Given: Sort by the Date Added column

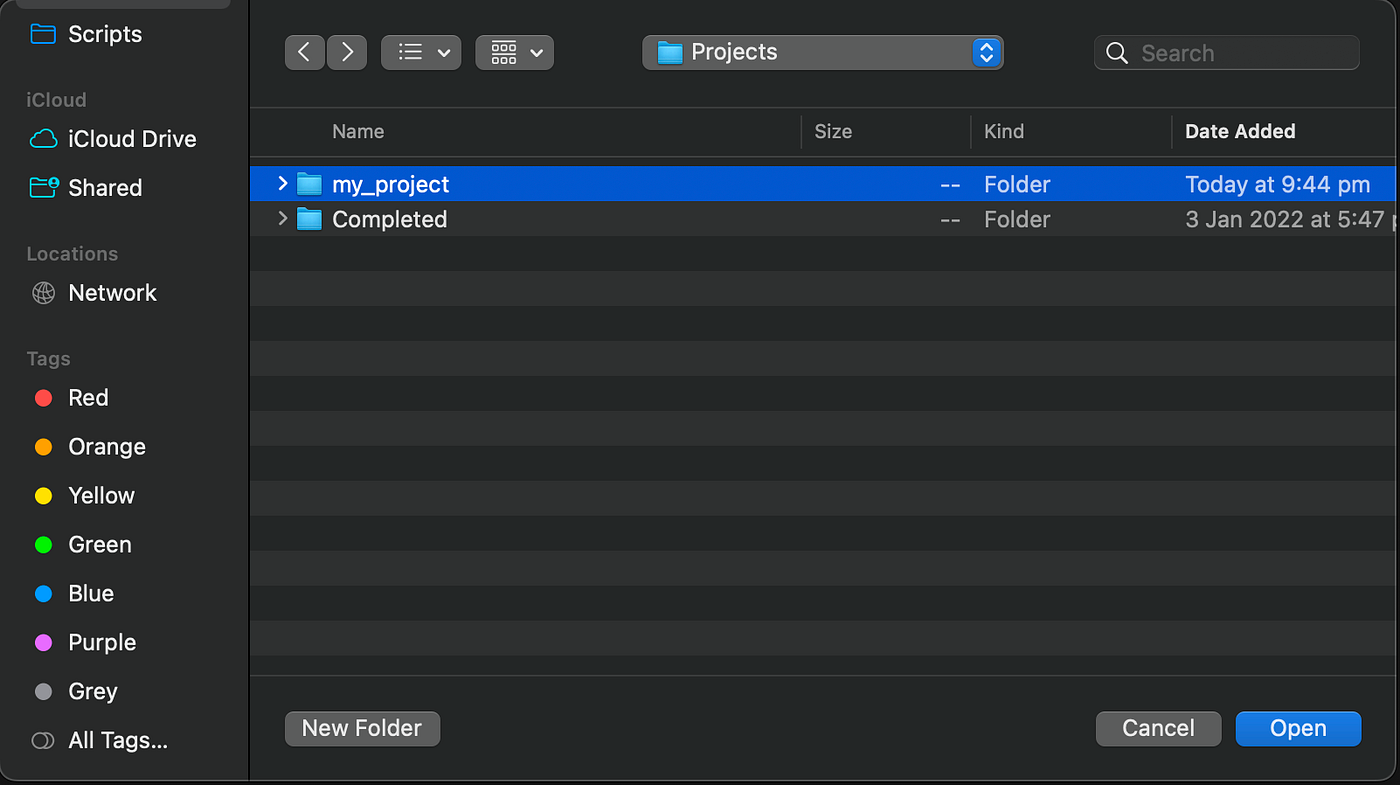Looking at the screenshot, I should pos(1240,132).
